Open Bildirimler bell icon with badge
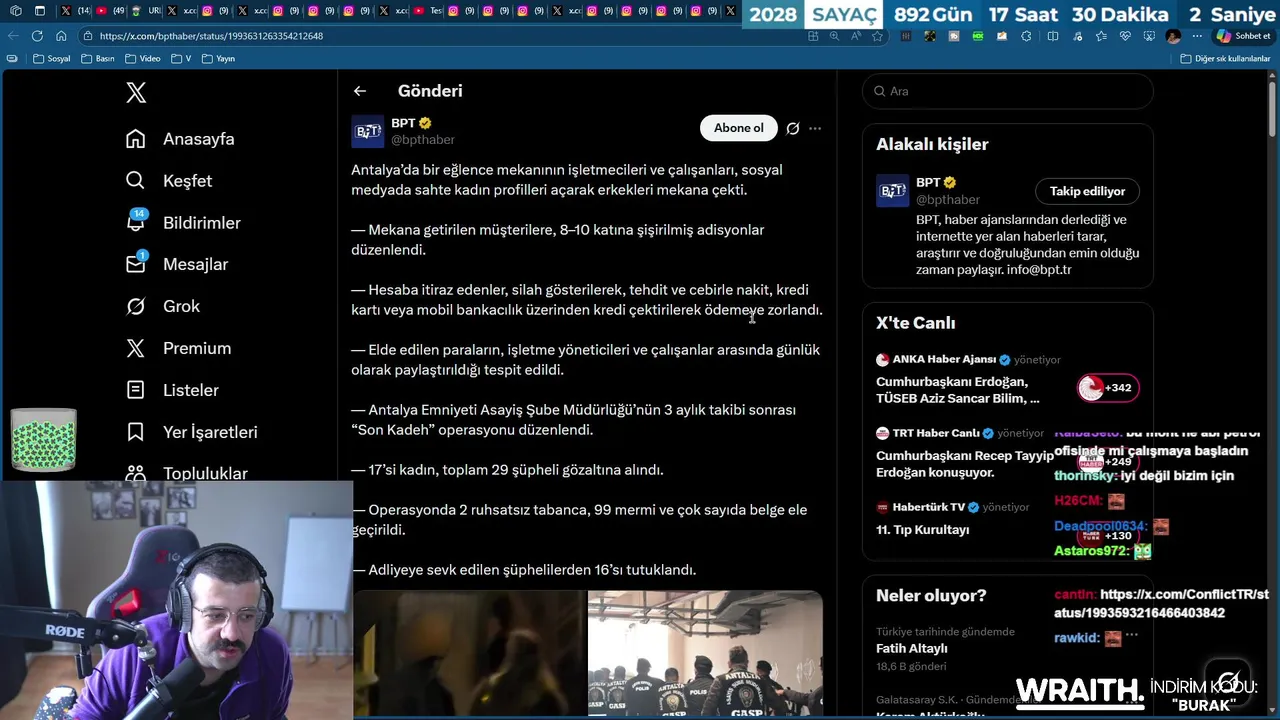Image resolution: width=1280 pixels, height=720 pixels. 136,222
